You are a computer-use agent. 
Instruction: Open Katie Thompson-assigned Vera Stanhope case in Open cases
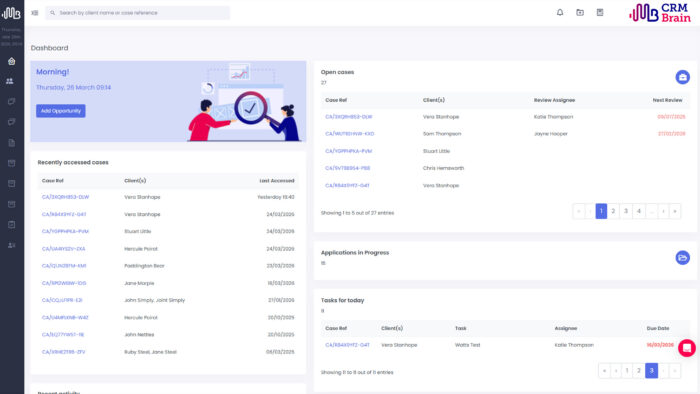[x=349, y=117]
